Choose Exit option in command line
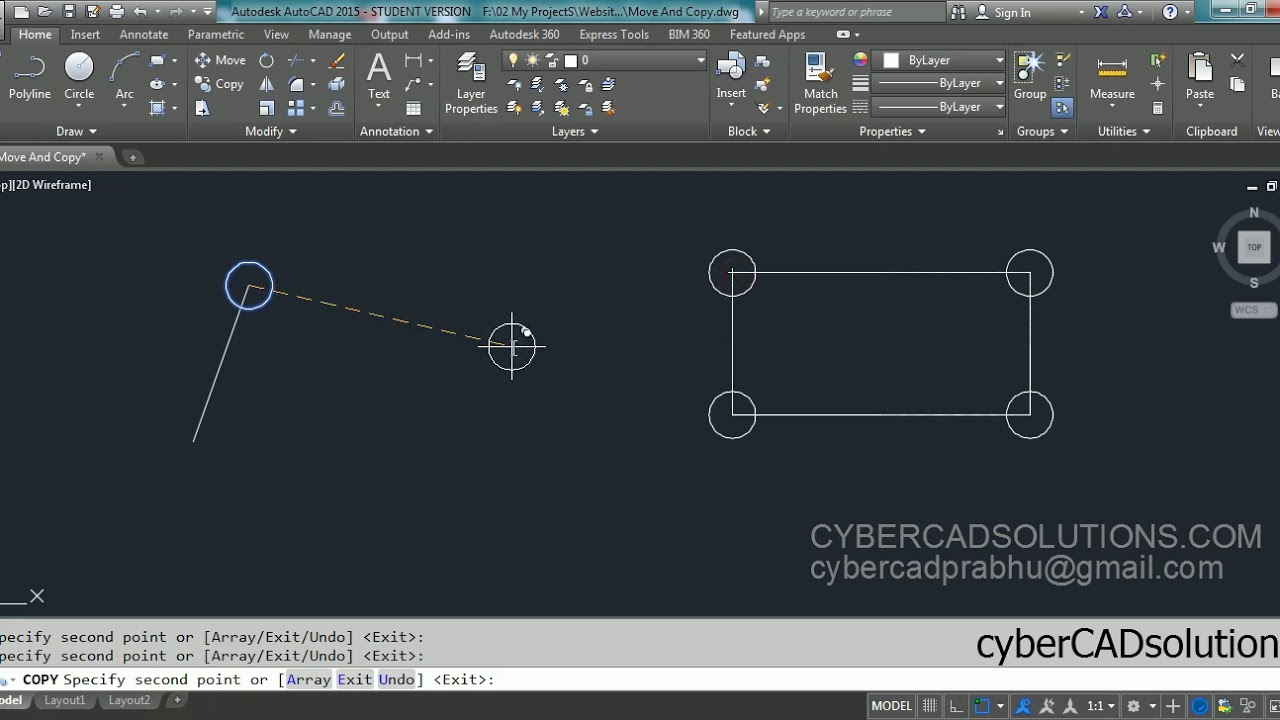This screenshot has width=1280, height=720. [x=354, y=679]
